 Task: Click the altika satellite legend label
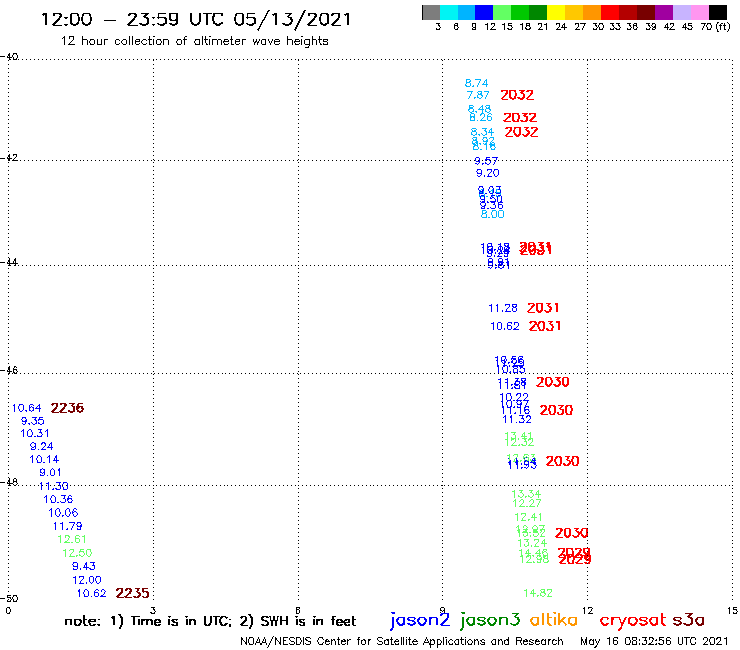click(x=554, y=620)
